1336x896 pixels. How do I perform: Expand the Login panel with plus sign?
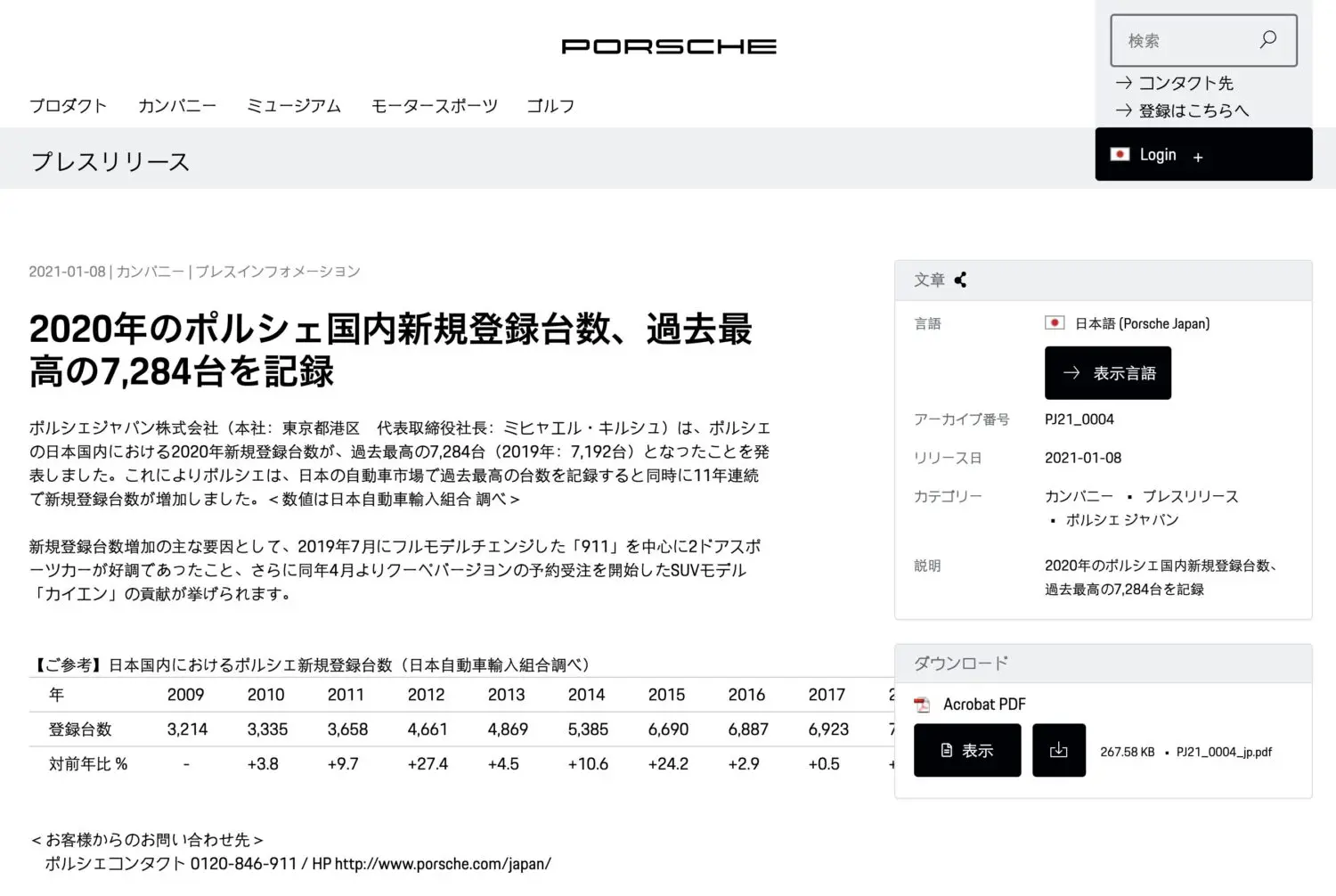pos(1198,157)
